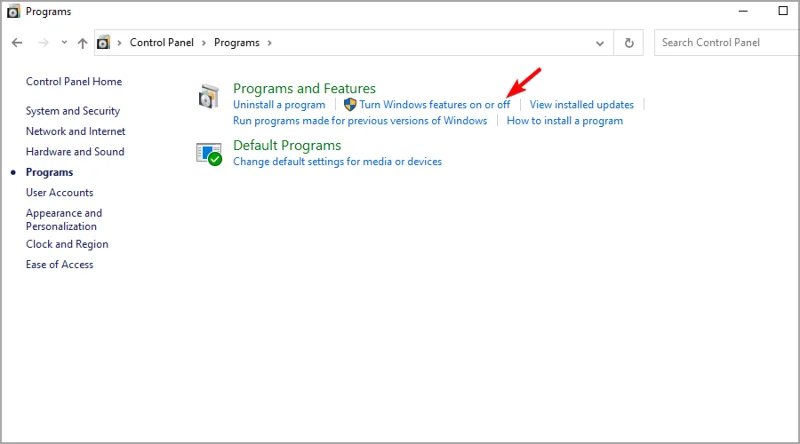Go back with the back arrow

(17, 43)
